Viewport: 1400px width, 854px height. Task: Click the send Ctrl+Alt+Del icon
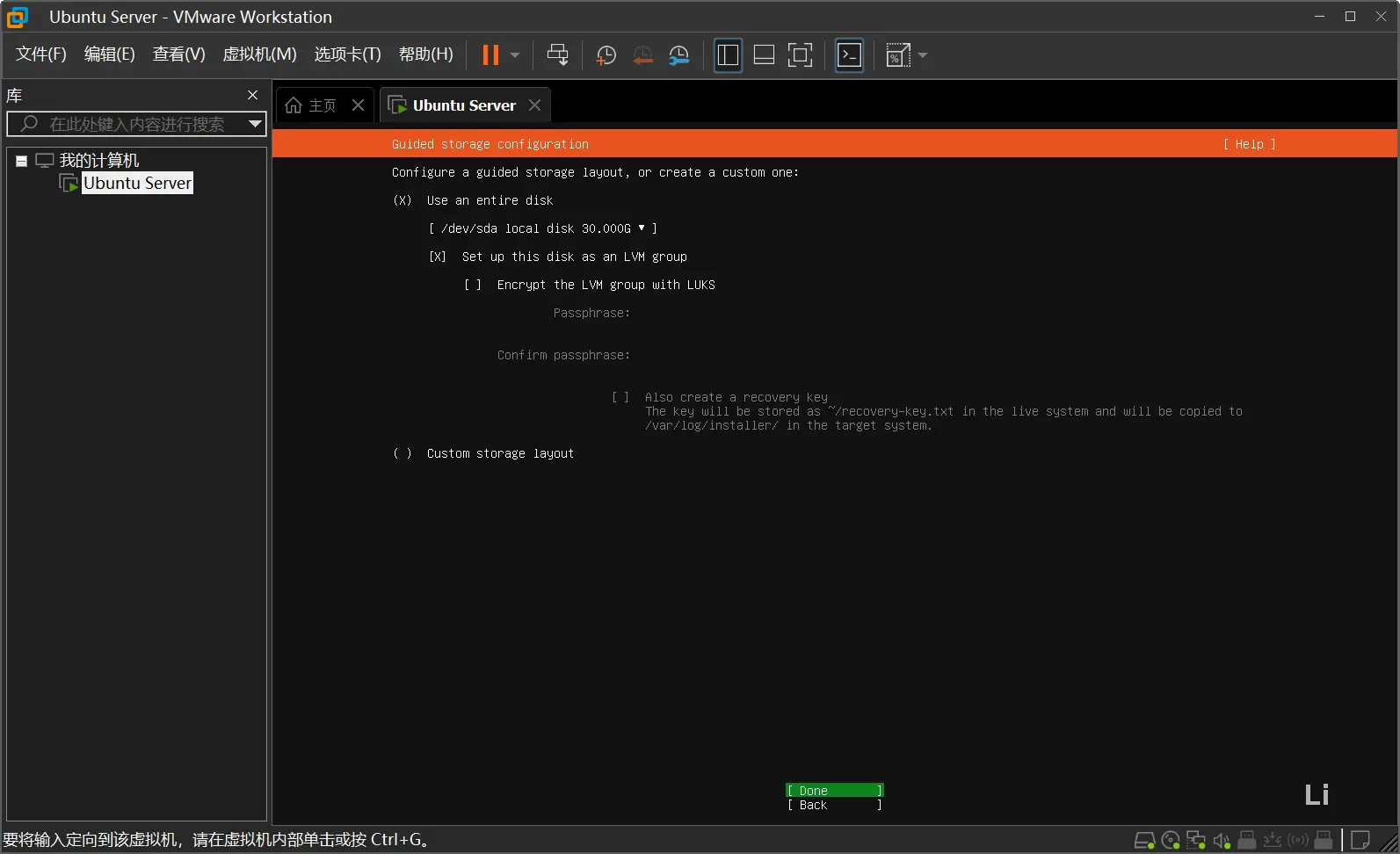[x=557, y=55]
